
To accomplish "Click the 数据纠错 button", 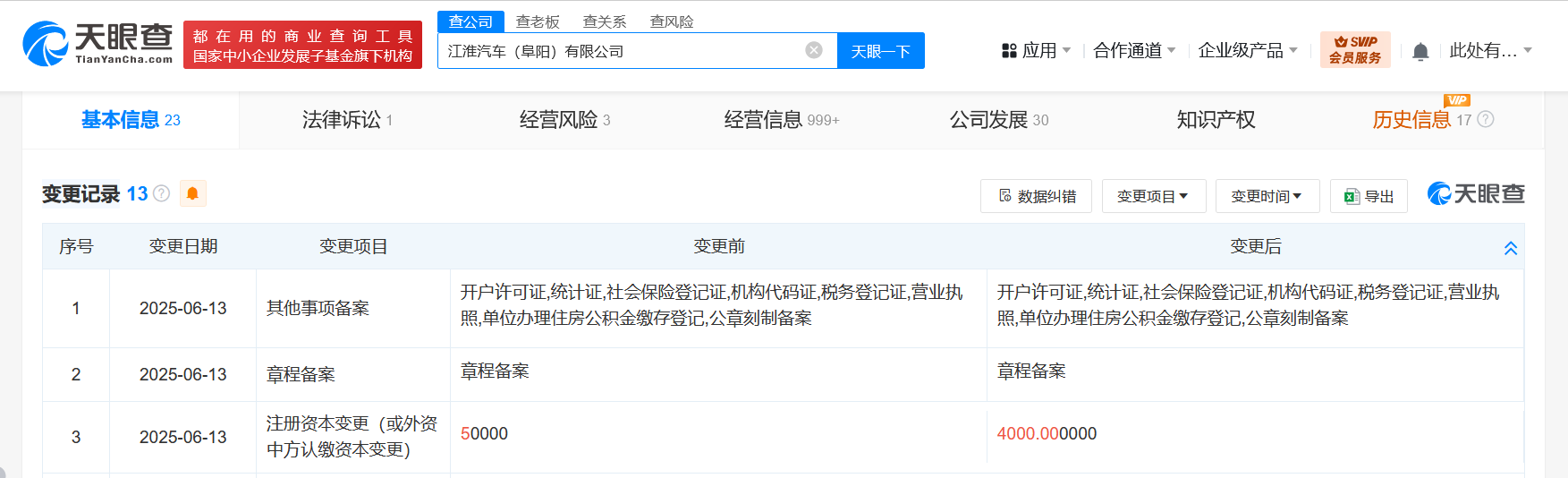I will coord(1036,196).
